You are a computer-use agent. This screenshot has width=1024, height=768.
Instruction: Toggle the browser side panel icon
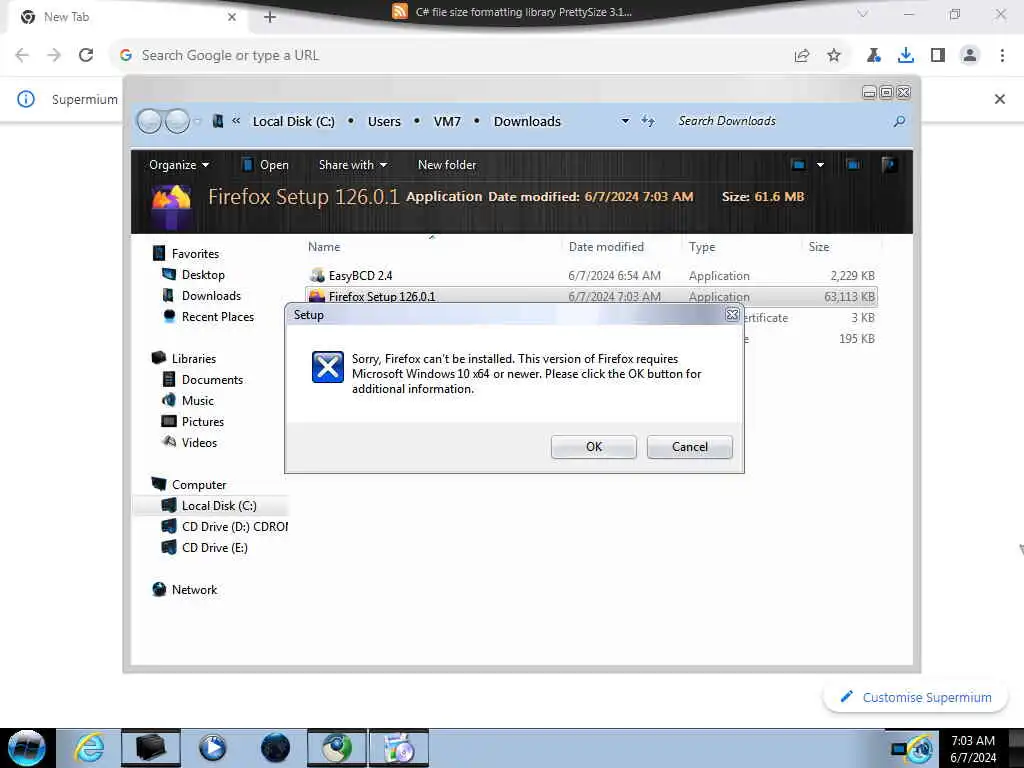tap(938, 56)
